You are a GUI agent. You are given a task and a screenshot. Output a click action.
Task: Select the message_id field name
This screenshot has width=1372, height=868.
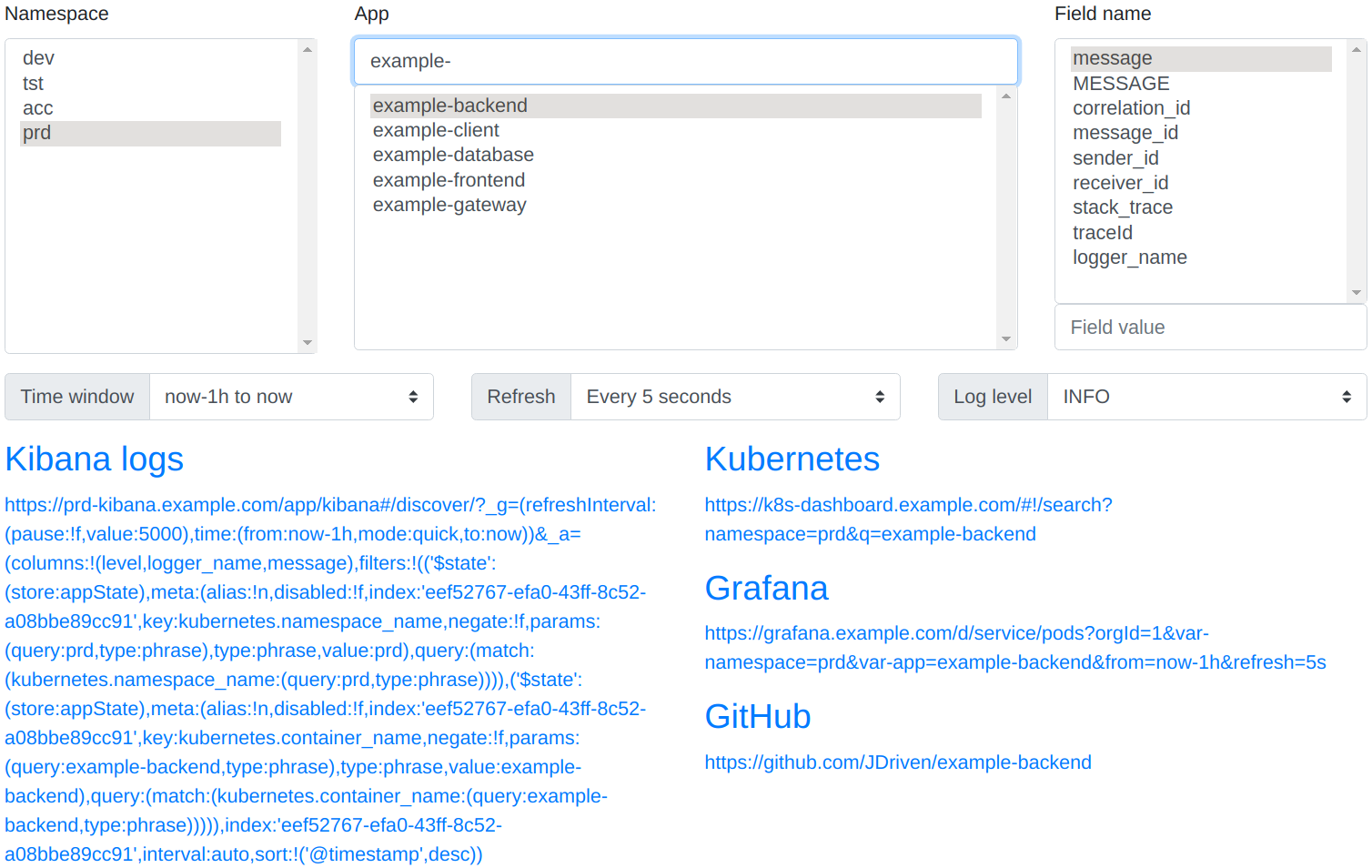point(1201,133)
